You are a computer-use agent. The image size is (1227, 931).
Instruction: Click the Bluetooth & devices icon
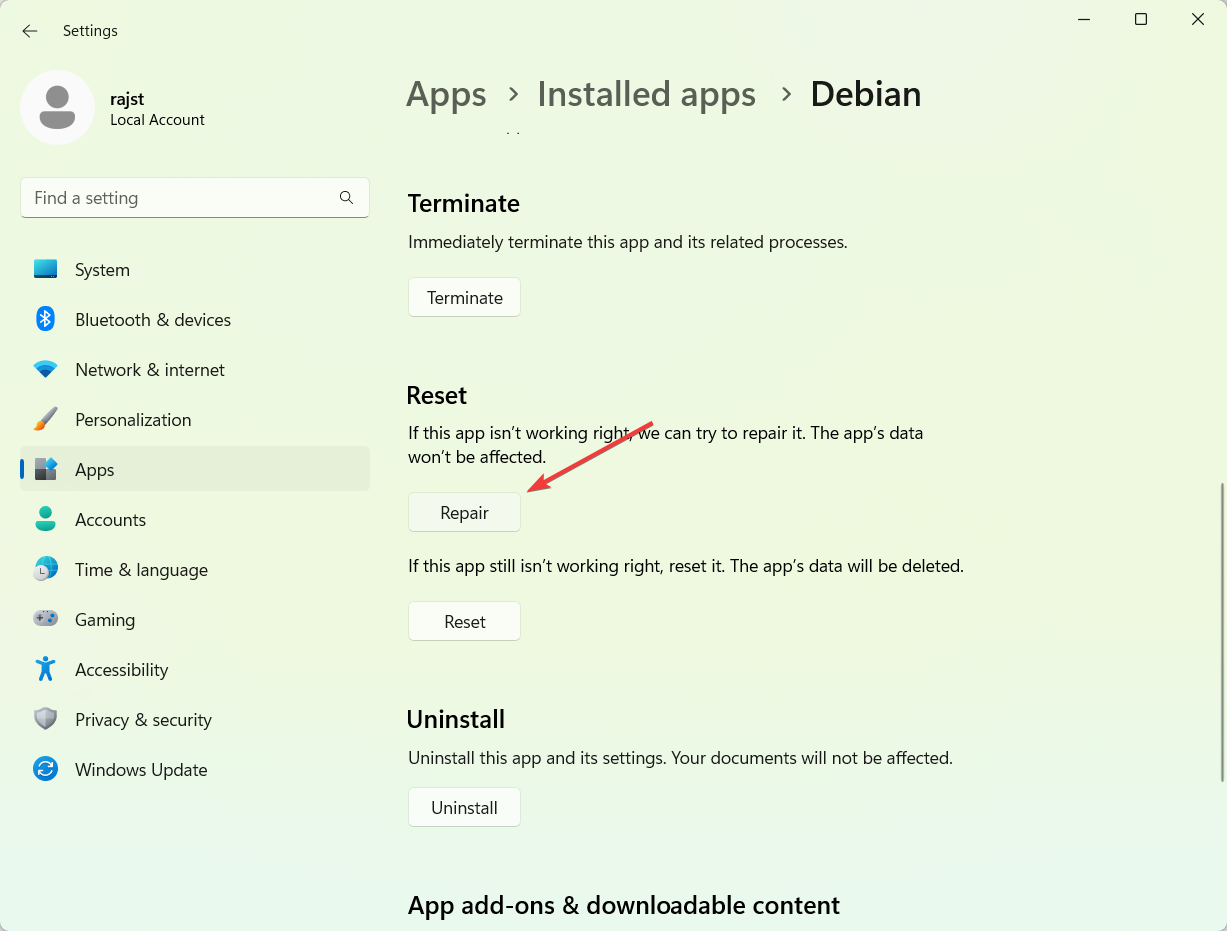point(45,319)
